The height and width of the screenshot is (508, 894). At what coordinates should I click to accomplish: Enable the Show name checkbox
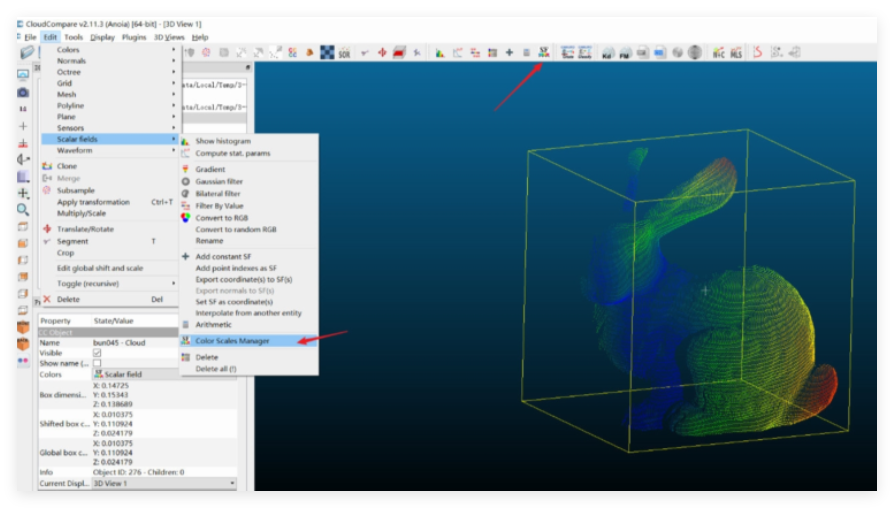[x=97, y=363]
